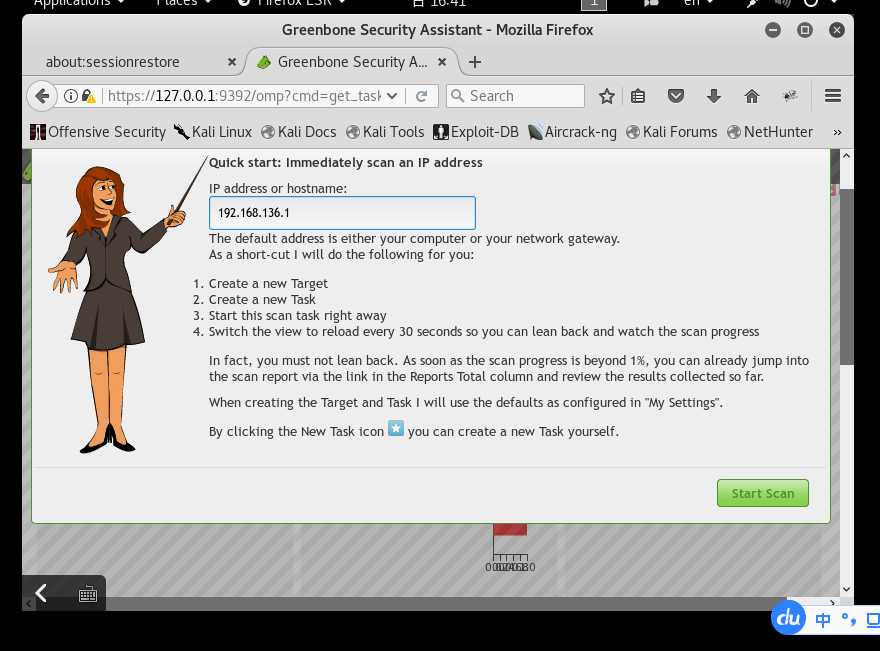Click the New Task star icon
Screen dimensions: 880x651
click(396, 428)
